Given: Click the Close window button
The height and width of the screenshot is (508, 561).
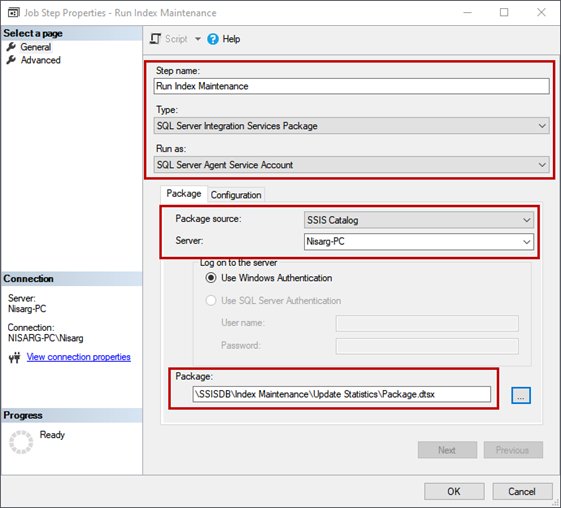Looking at the screenshot, I should [541, 13].
